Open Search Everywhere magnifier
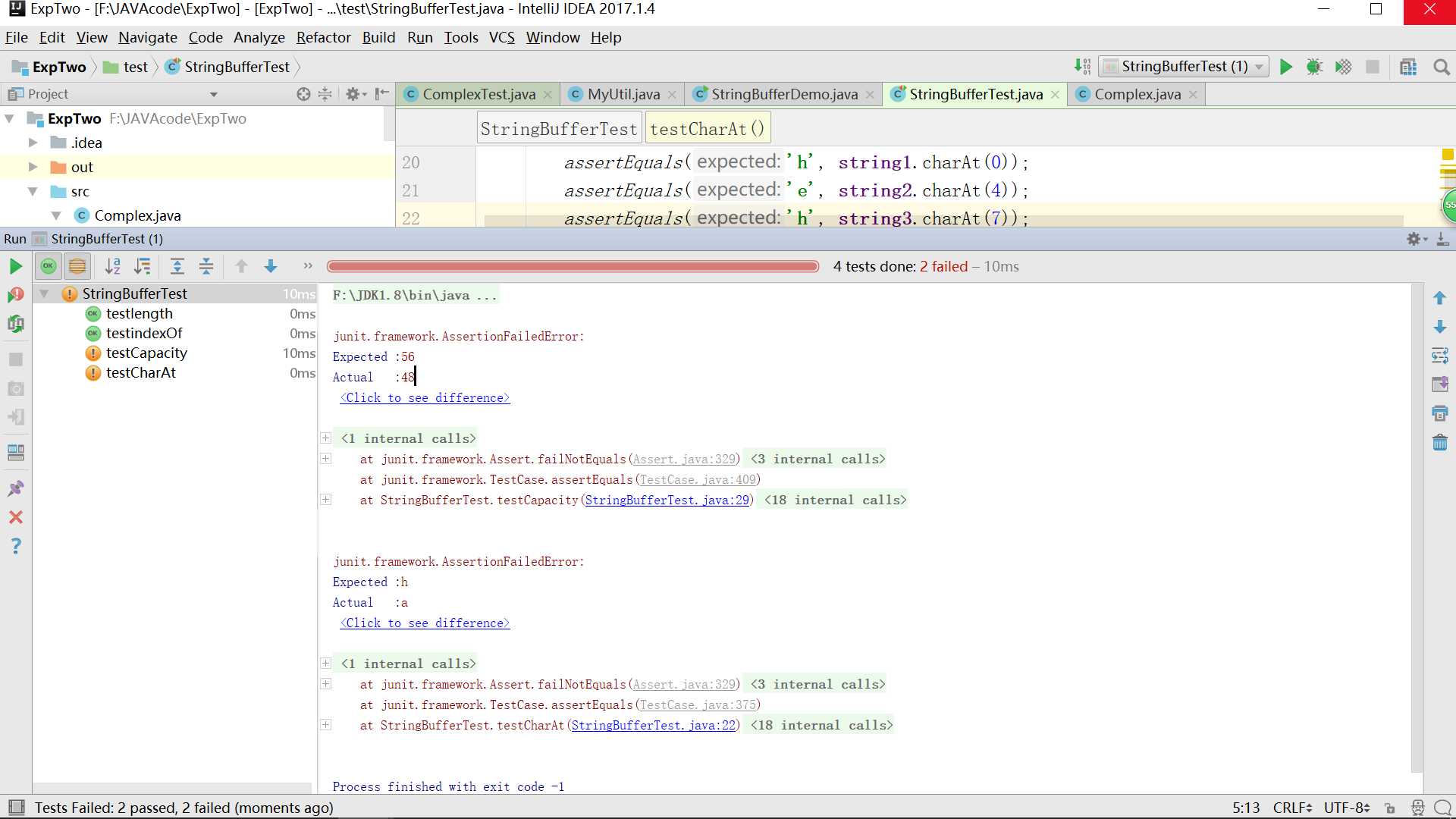This screenshot has height=819, width=1456. [1442, 67]
